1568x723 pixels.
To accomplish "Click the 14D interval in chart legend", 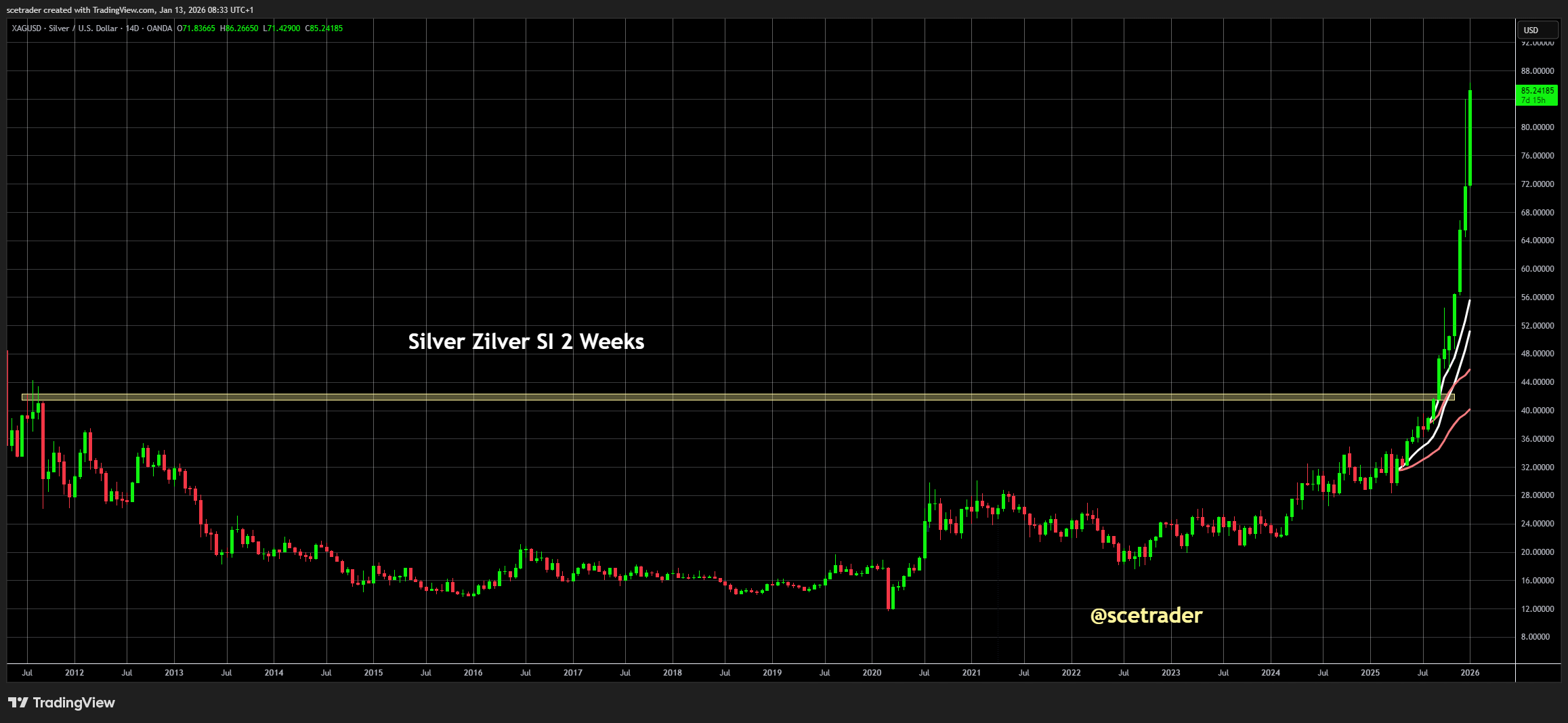I will [x=132, y=28].
